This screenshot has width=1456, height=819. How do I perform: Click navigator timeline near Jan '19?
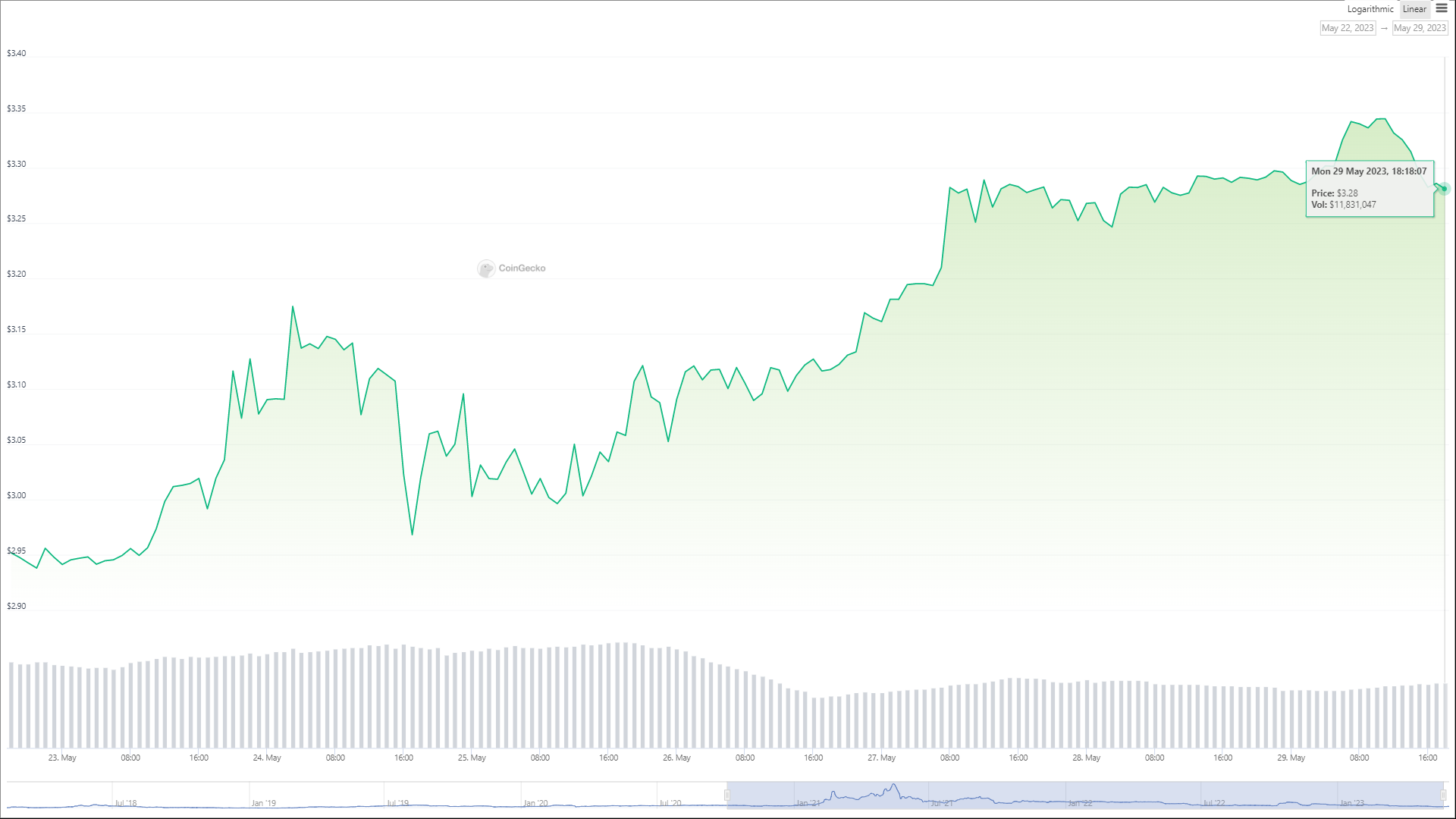(x=263, y=802)
